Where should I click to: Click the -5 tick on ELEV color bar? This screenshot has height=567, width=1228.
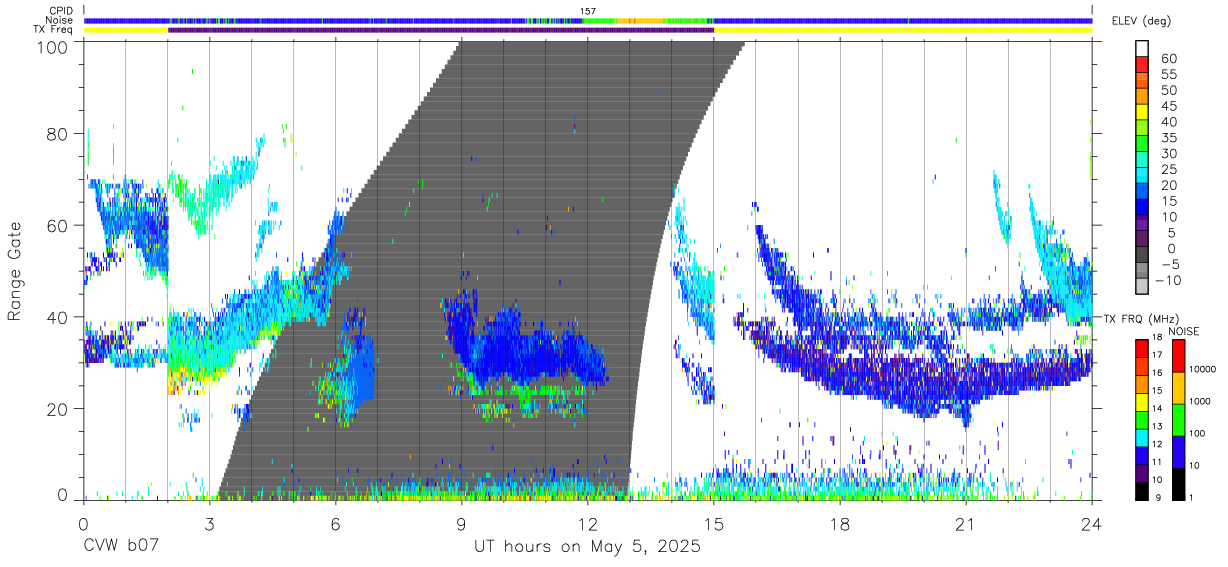[1169, 264]
